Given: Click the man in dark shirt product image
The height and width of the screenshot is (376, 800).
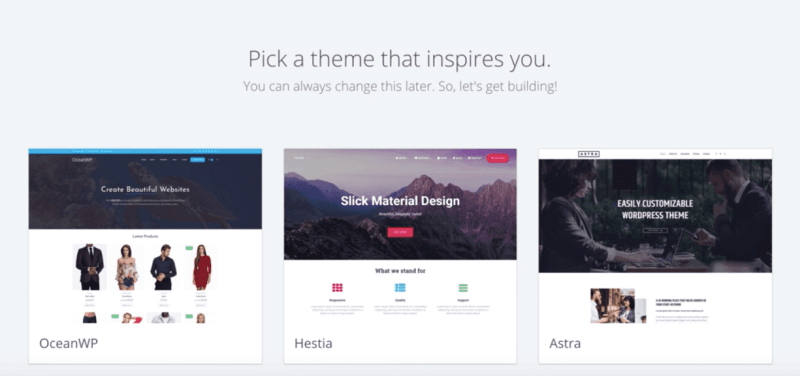Looking at the screenshot, I should (164, 267).
